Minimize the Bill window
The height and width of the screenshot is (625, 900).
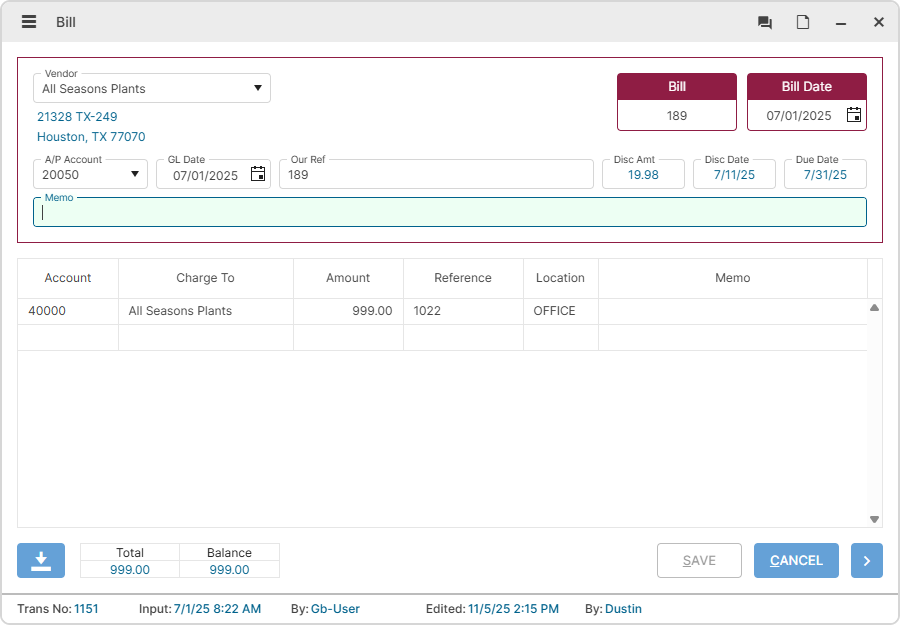tap(841, 23)
